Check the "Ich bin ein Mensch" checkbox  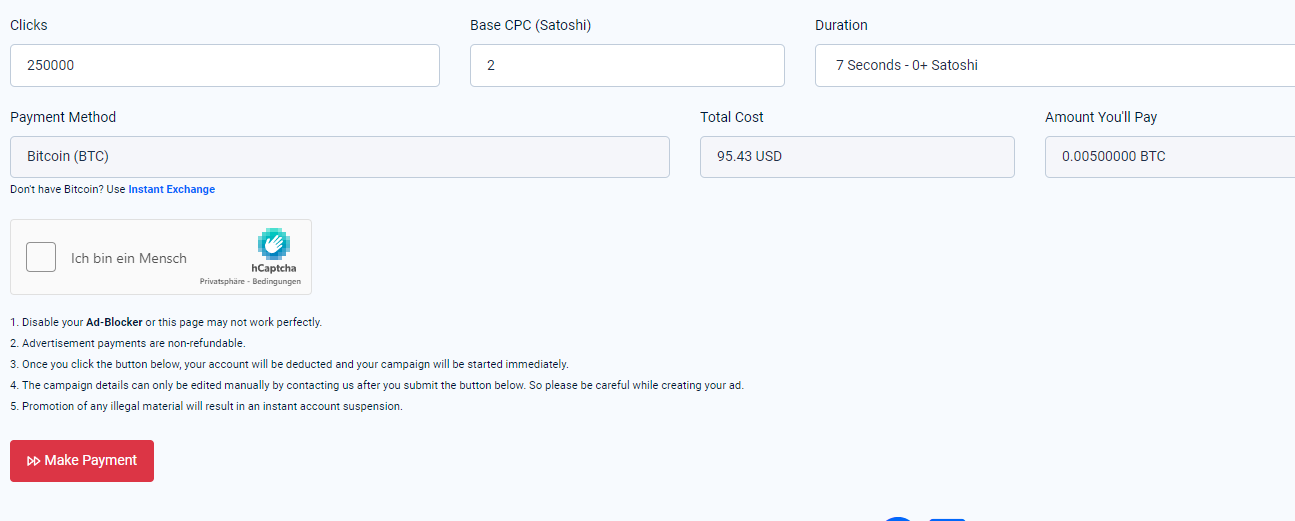[41, 257]
